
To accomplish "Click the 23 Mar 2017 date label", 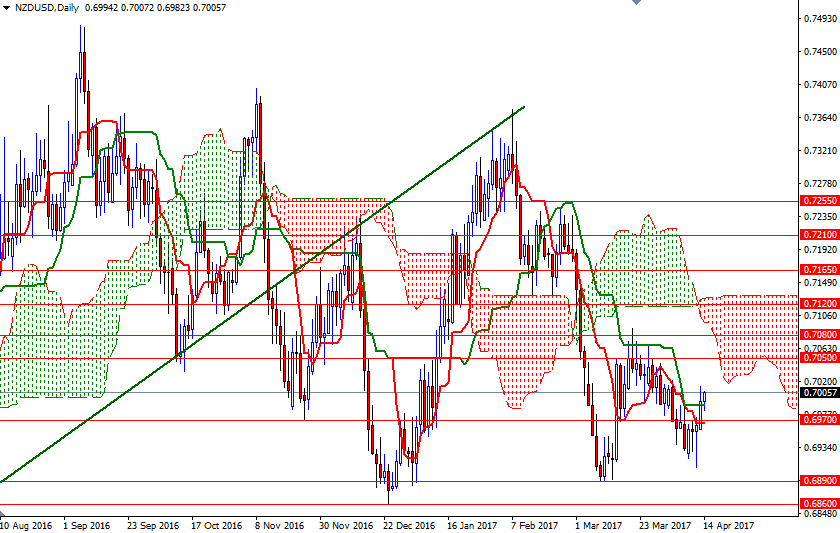I will tap(665, 526).
